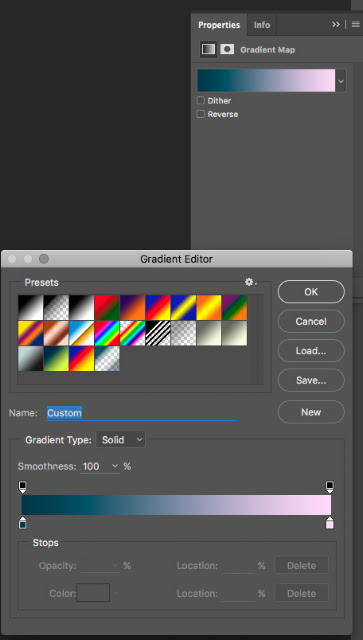The height and width of the screenshot is (640, 363).
Task: Focus the Name field containing Custom
Action: point(141,413)
